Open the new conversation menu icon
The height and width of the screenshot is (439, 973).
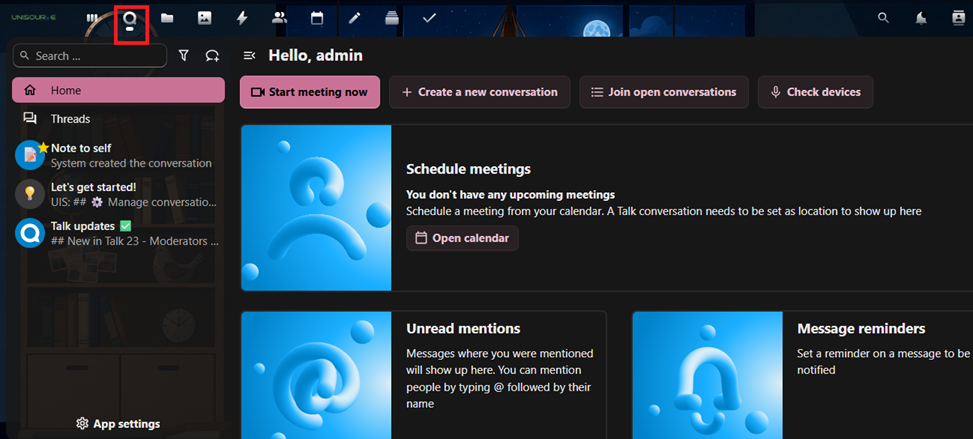212,56
